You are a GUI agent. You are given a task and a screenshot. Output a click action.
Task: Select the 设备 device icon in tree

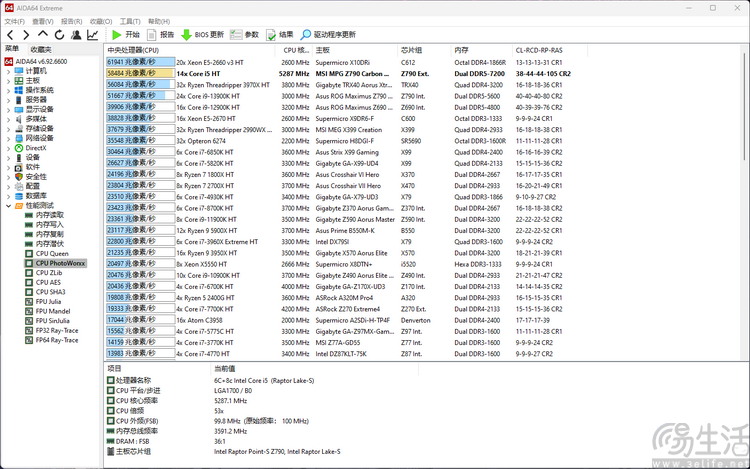tap(19, 157)
